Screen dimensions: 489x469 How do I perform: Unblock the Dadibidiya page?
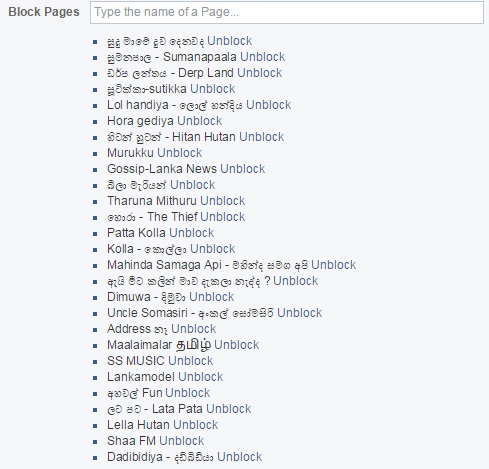coord(240,457)
